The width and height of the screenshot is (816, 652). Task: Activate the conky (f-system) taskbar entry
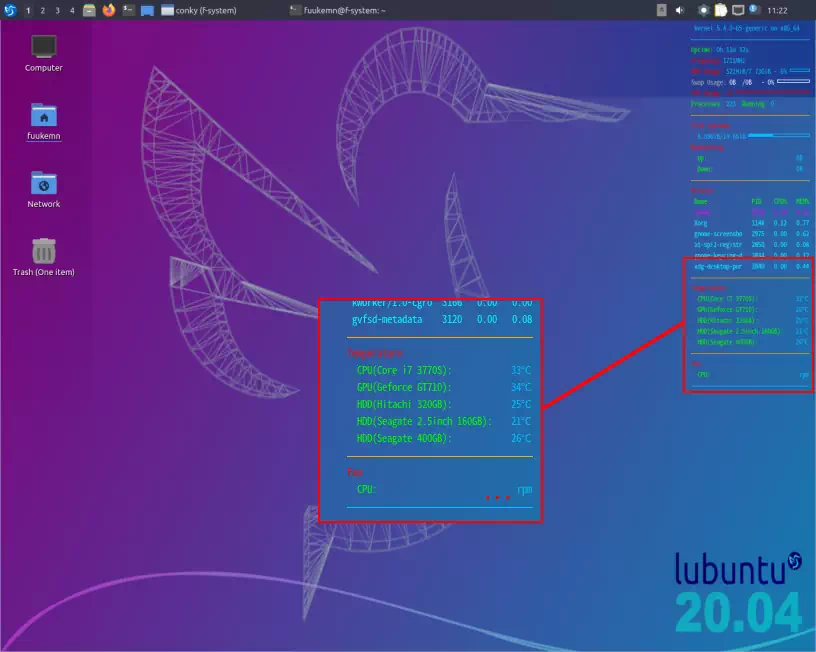point(199,10)
